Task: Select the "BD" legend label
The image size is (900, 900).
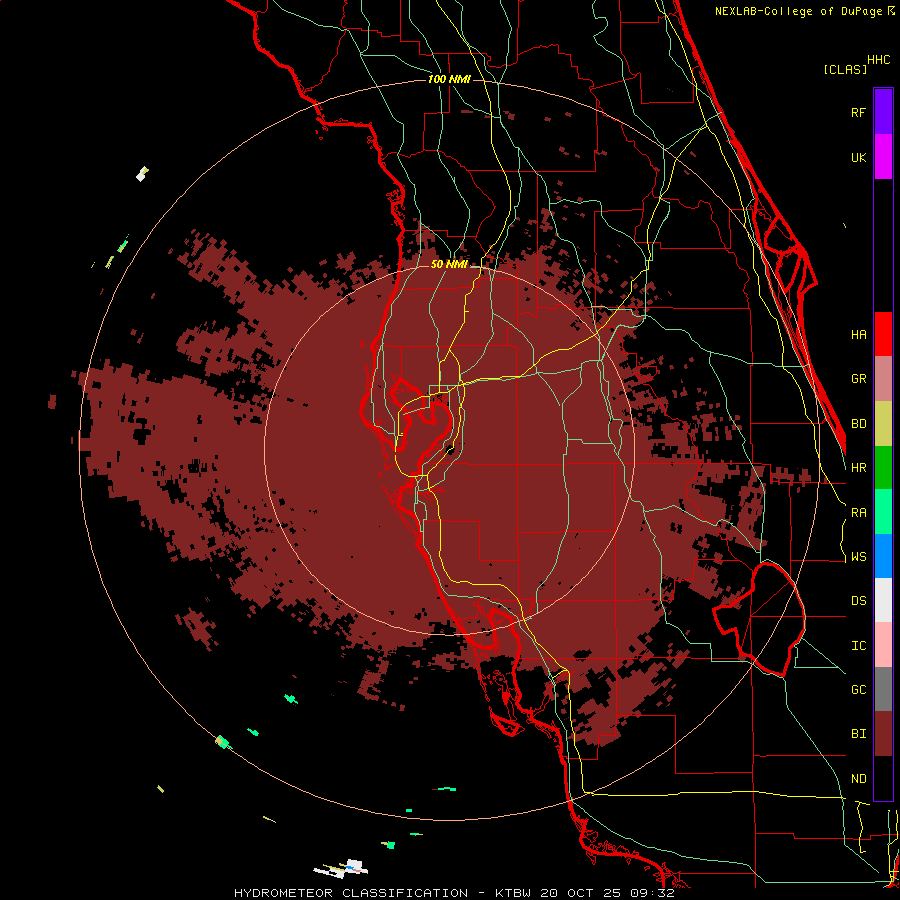Action: click(858, 424)
